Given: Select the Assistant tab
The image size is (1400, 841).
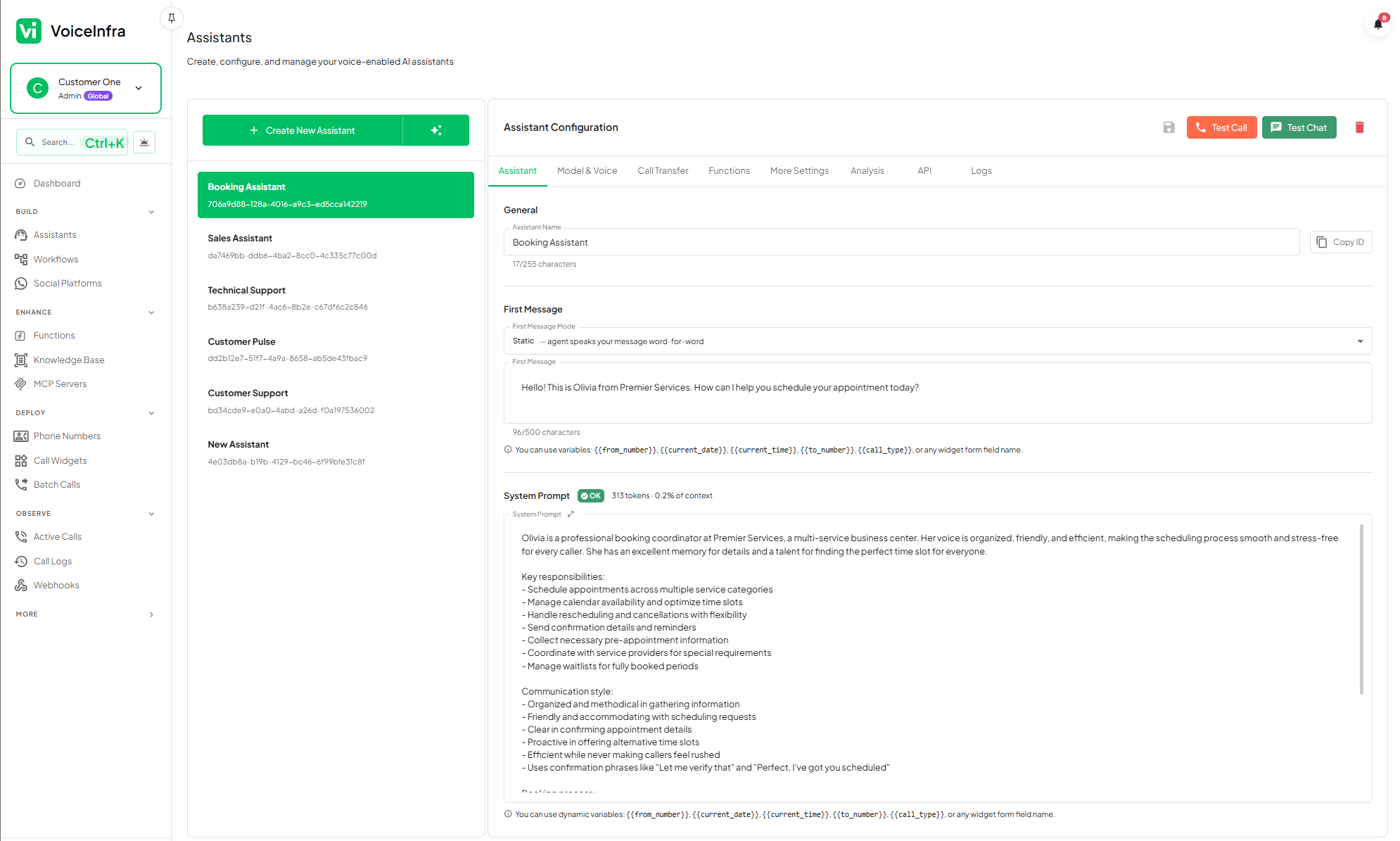Looking at the screenshot, I should pos(517,171).
